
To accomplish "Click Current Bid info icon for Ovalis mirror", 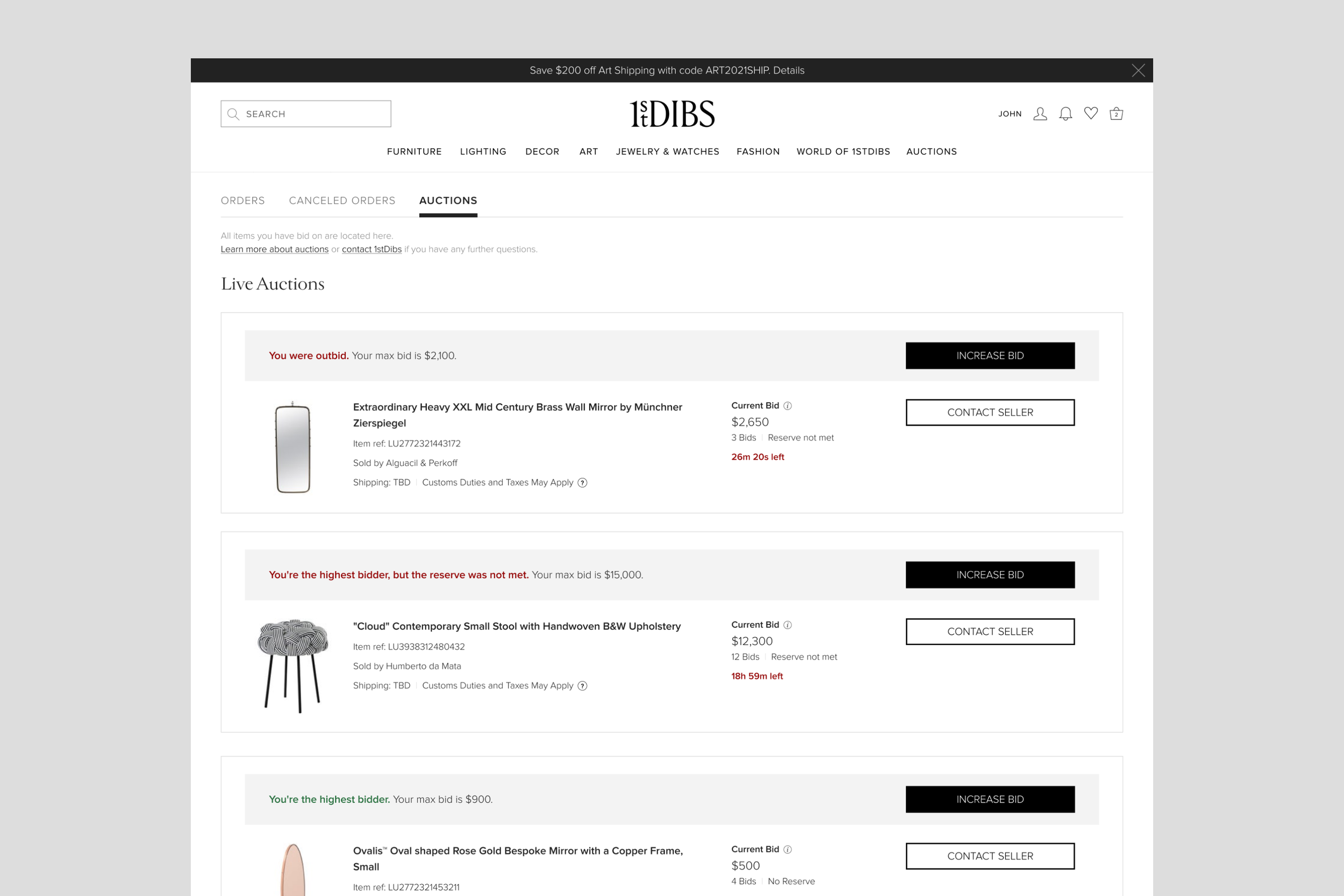I will coord(788,849).
